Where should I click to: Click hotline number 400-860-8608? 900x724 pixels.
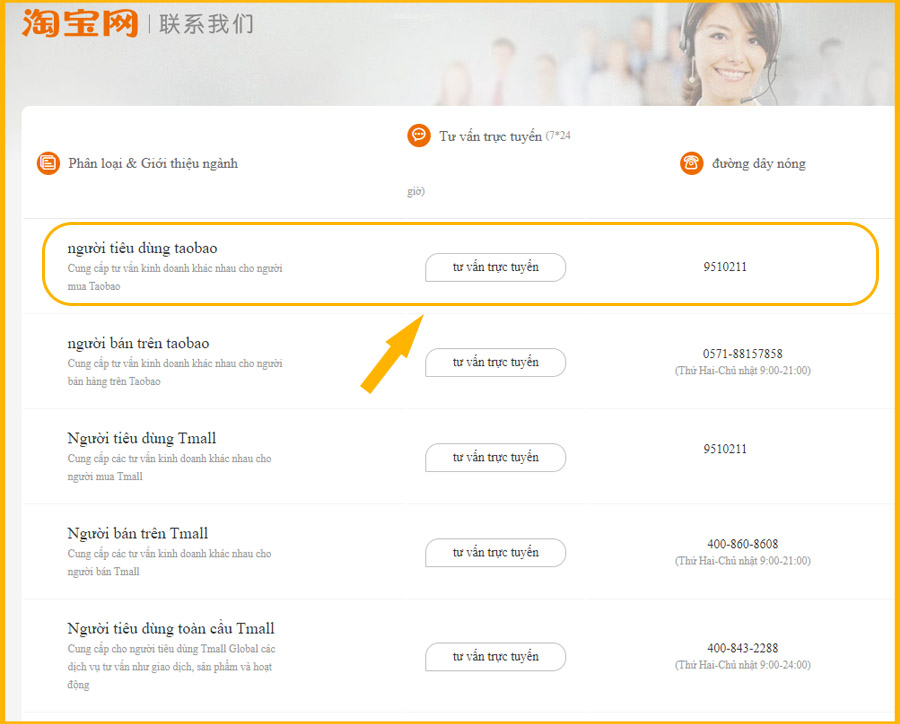pyautogui.click(x=742, y=544)
